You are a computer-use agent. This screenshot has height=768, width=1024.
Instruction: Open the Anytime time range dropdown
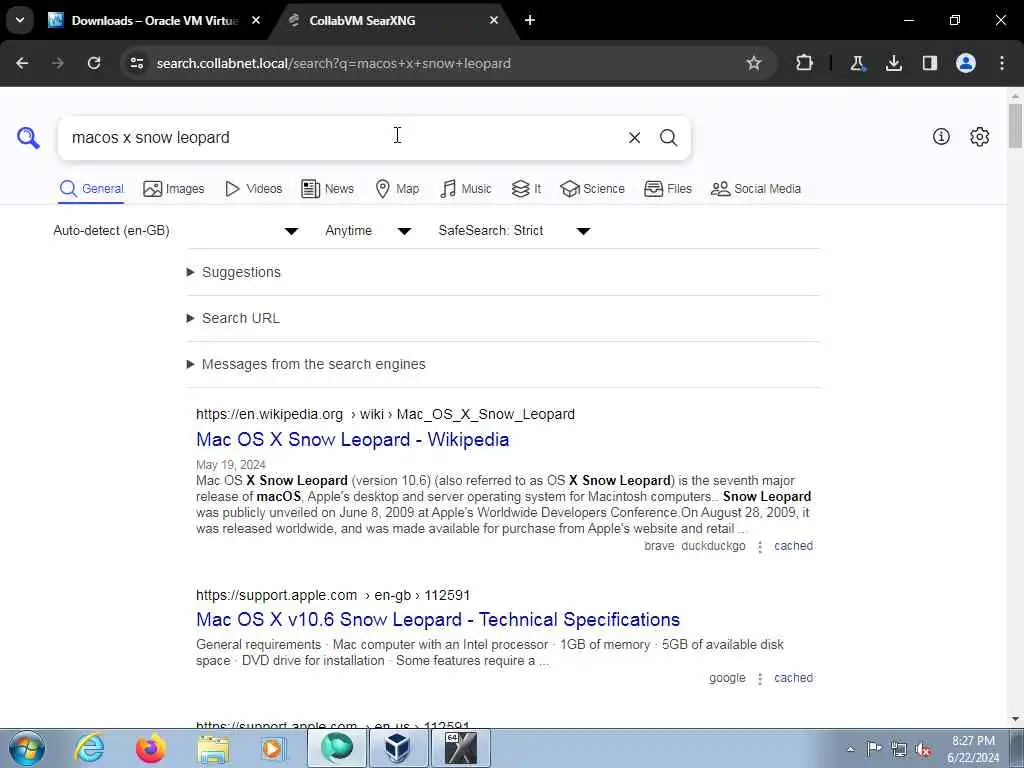pos(368,231)
